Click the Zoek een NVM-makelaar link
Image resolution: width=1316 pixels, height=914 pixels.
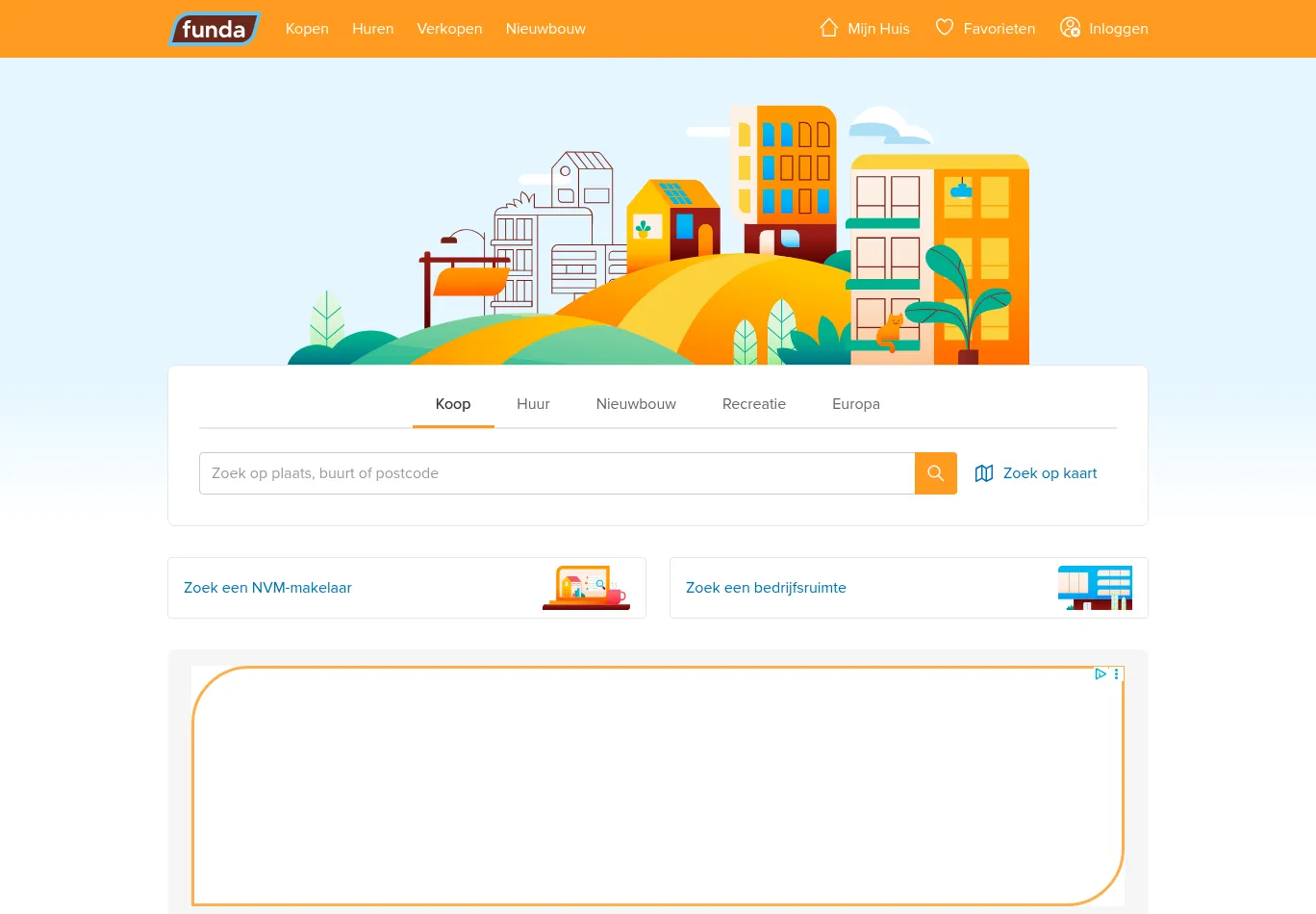coord(267,588)
